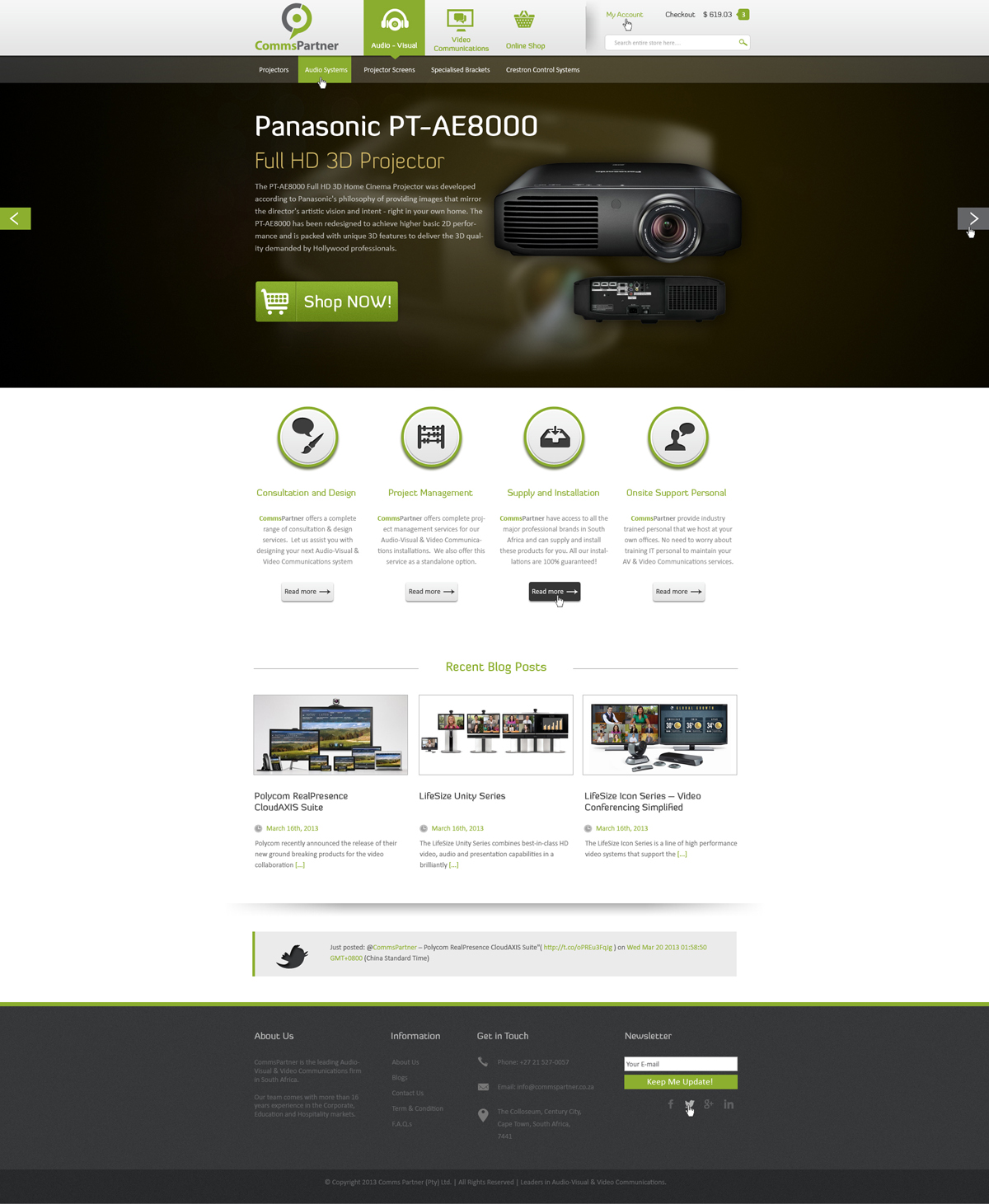This screenshot has width=989, height=1204.
Task: Open LifeSize Icon Series – Video Conferencing title
Action: click(x=643, y=802)
